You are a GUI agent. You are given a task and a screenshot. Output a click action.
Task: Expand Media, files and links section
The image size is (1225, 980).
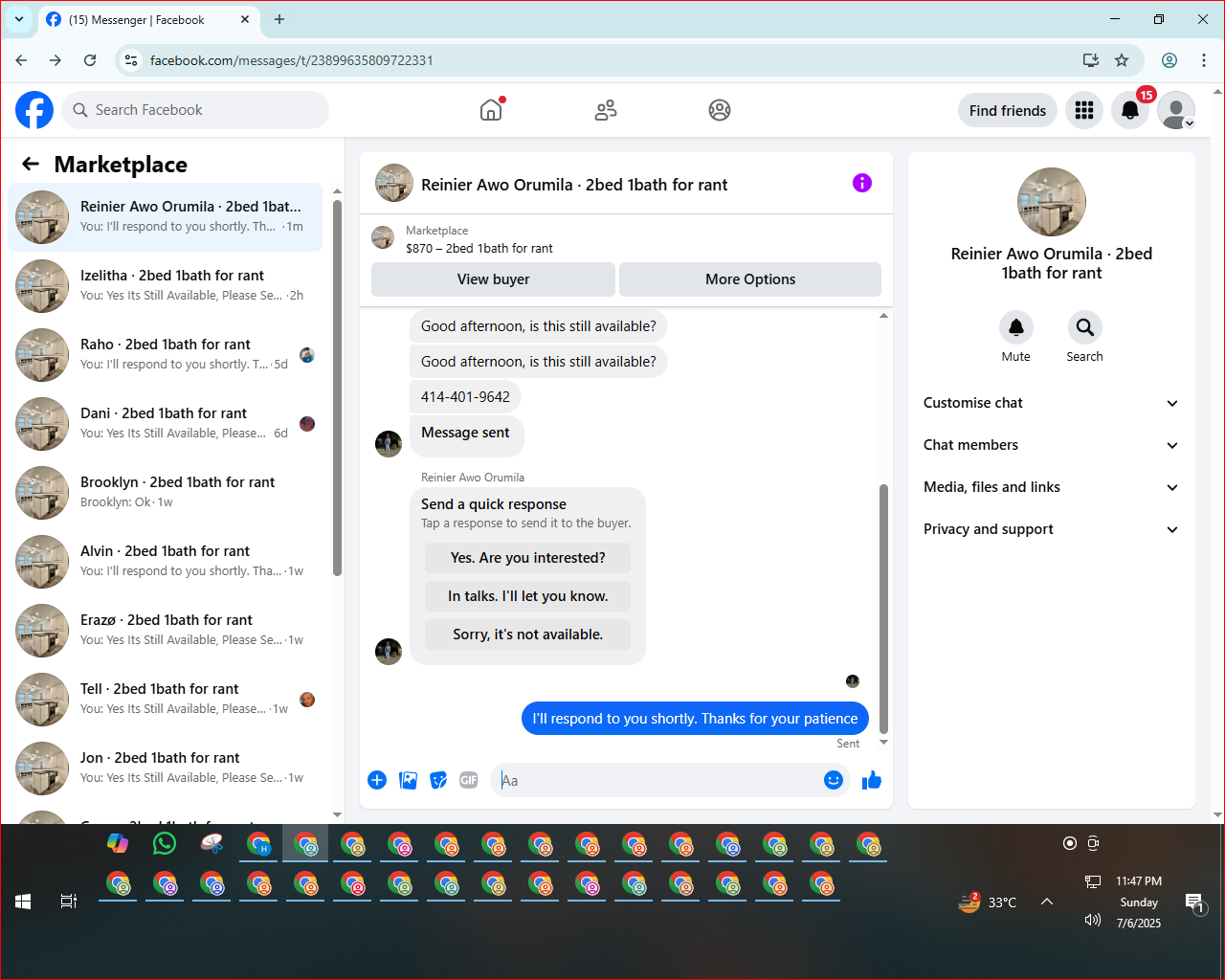(x=1051, y=487)
